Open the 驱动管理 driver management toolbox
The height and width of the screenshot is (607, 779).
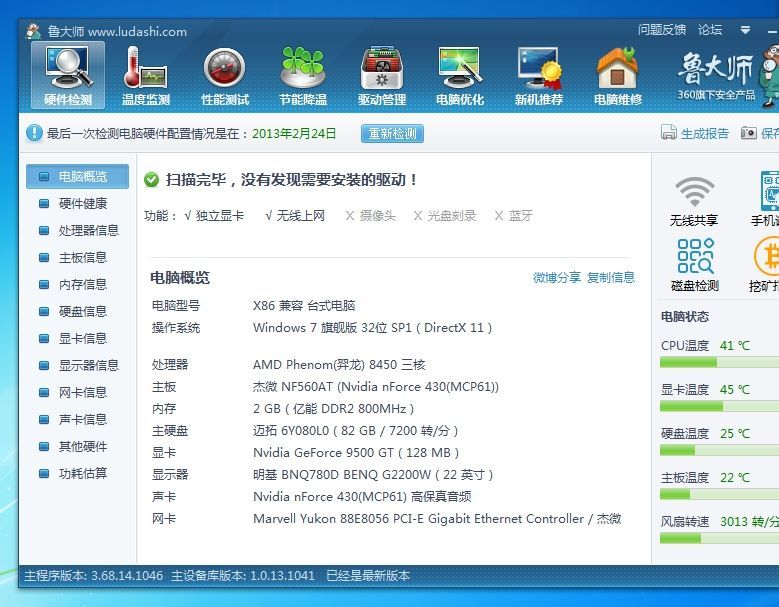point(382,76)
